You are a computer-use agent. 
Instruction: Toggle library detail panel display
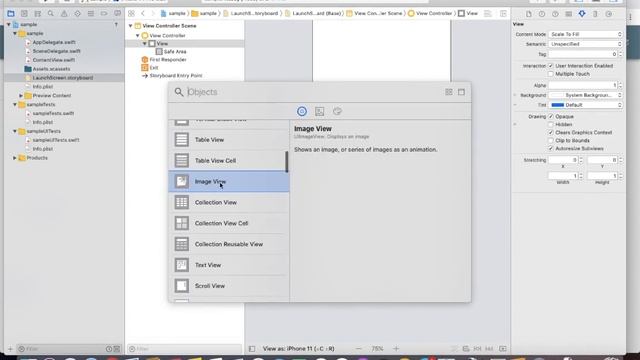click(461, 92)
